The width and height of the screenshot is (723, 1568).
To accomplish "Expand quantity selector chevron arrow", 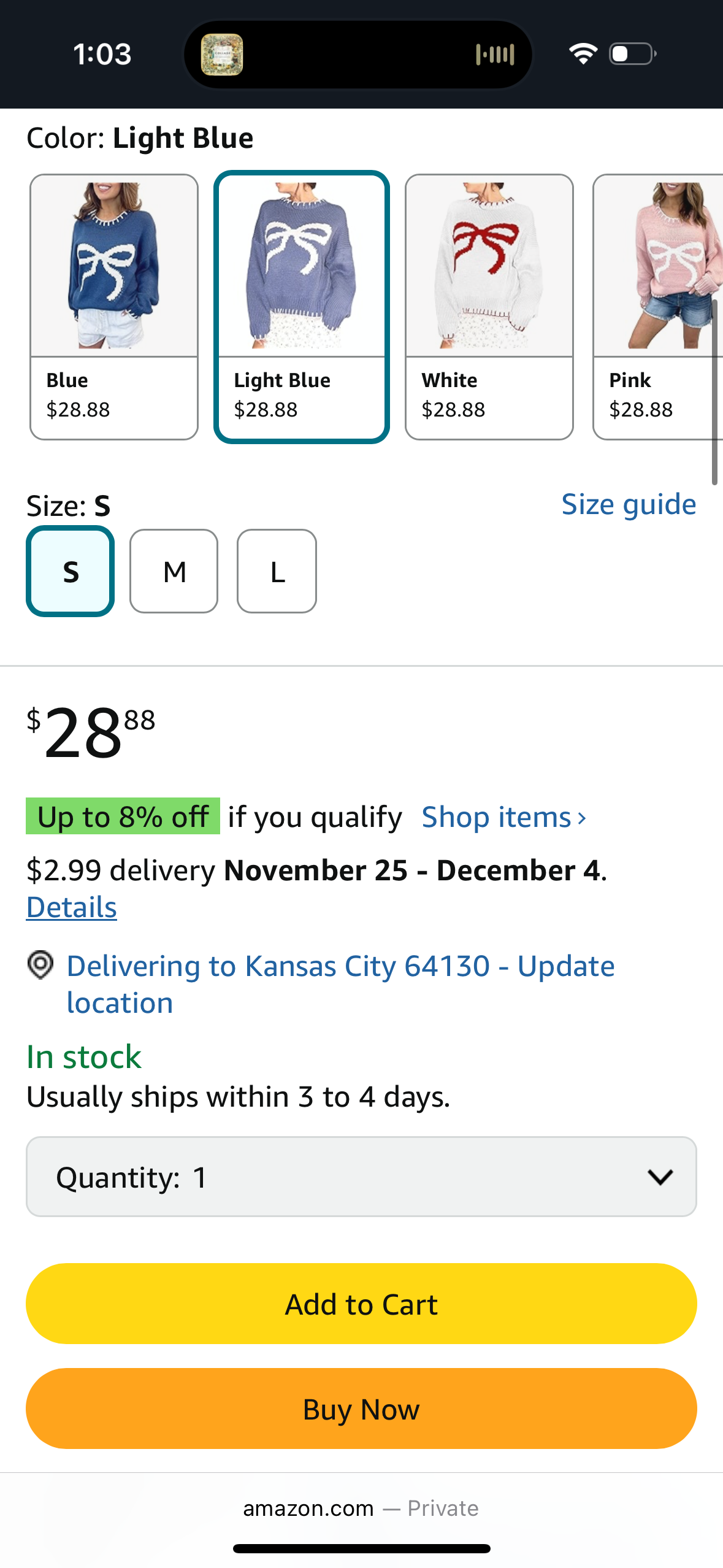I will (x=660, y=1177).
